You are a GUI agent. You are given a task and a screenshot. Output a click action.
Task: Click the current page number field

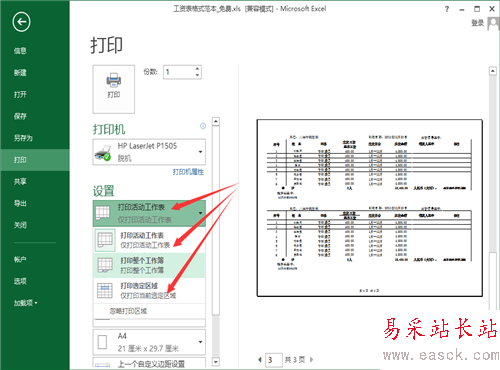(274, 360)
